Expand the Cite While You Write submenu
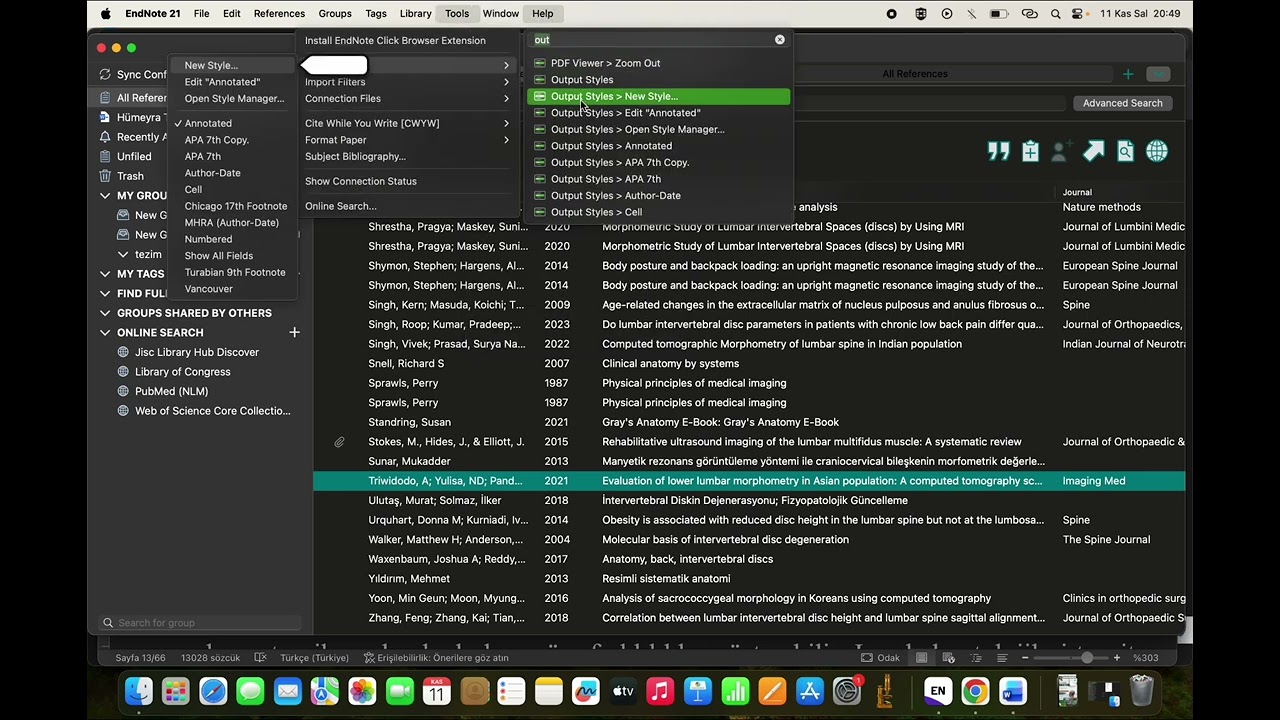This screenshot has width=1280, height=720. [x=407, y=123]
